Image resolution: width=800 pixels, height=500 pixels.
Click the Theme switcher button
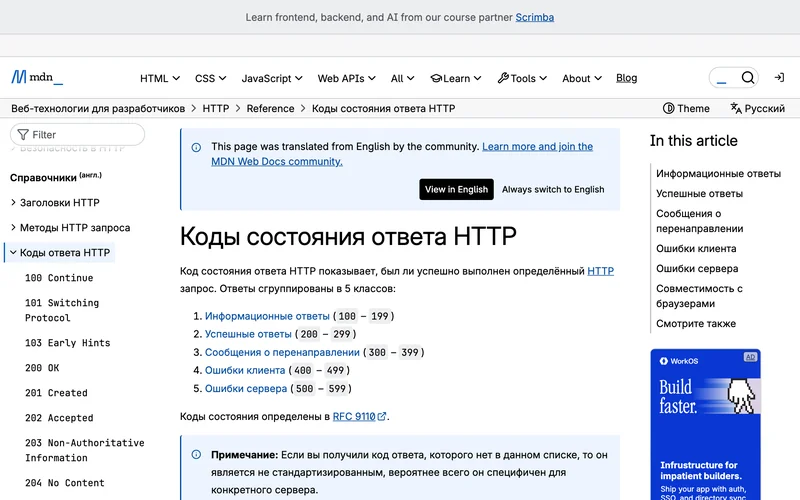tap(686, 108)
